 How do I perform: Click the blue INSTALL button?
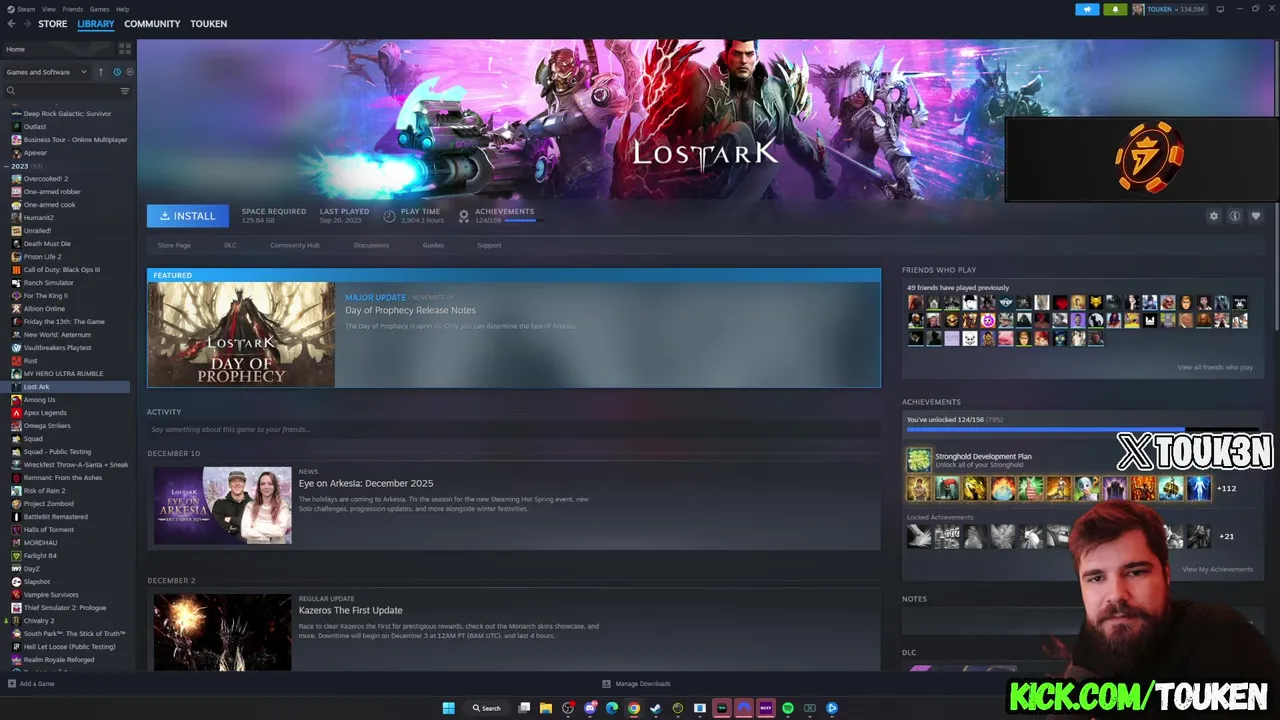188,216
